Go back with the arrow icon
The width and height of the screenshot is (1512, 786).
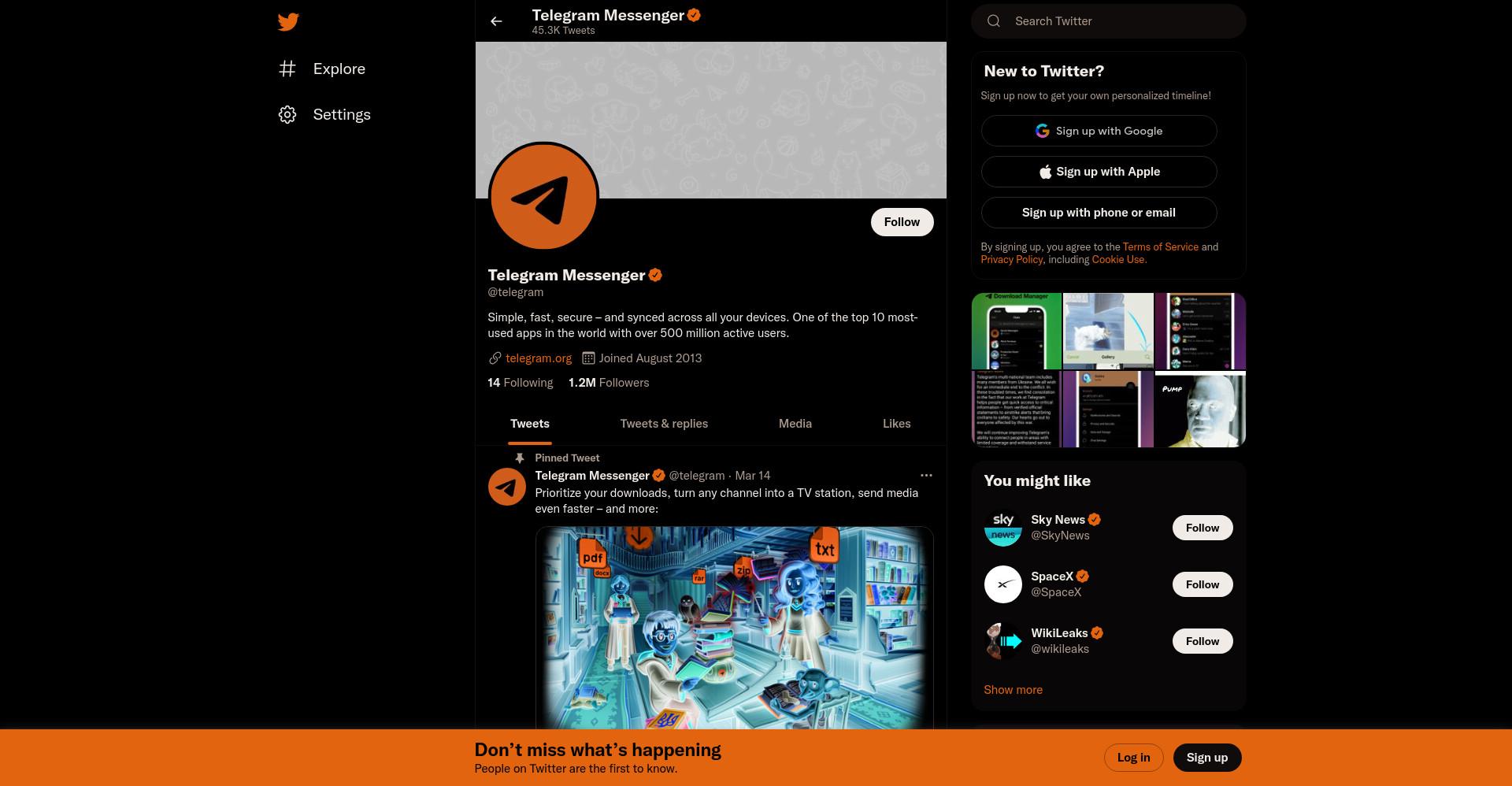[496, 21]
